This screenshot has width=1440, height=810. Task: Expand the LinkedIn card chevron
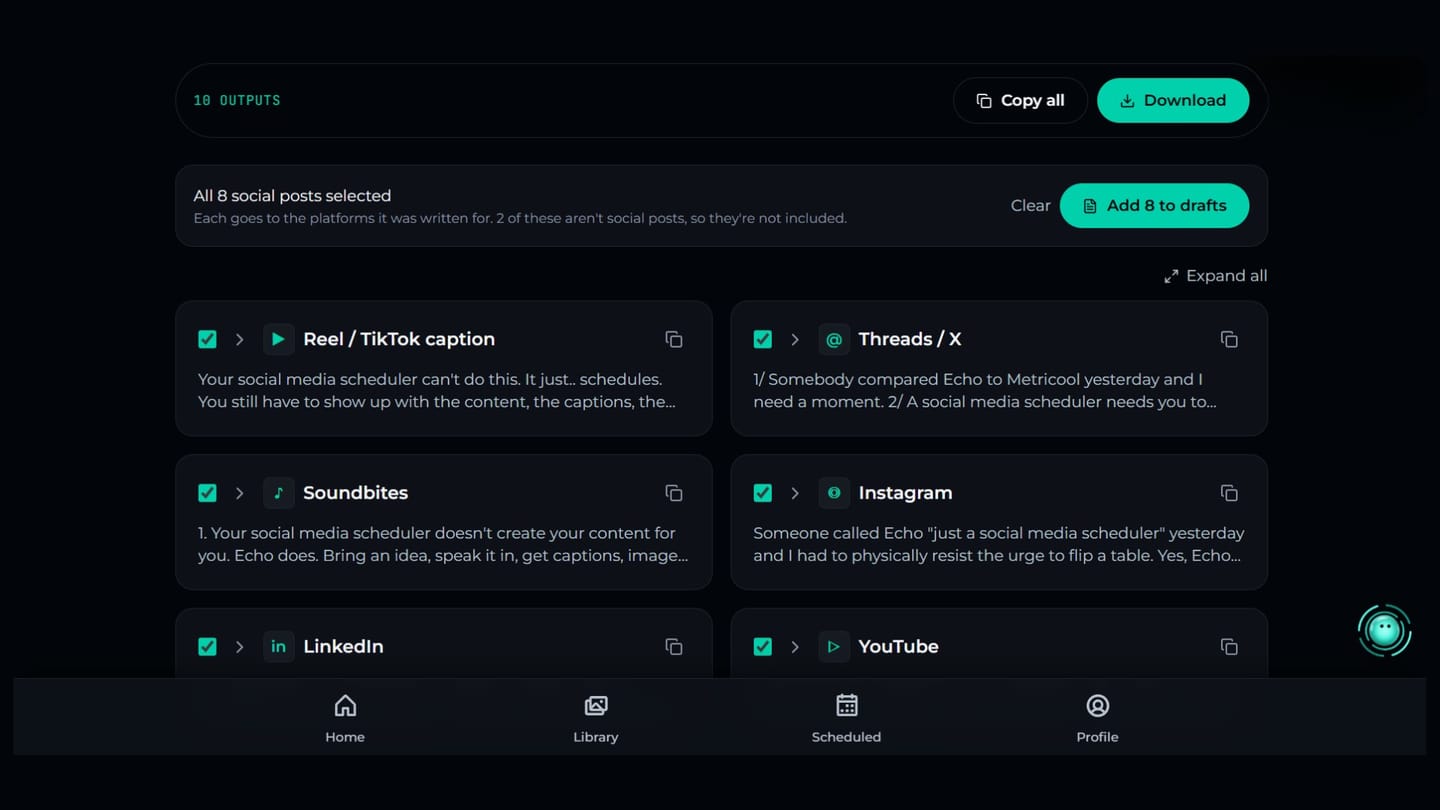(x=240, y=646)
